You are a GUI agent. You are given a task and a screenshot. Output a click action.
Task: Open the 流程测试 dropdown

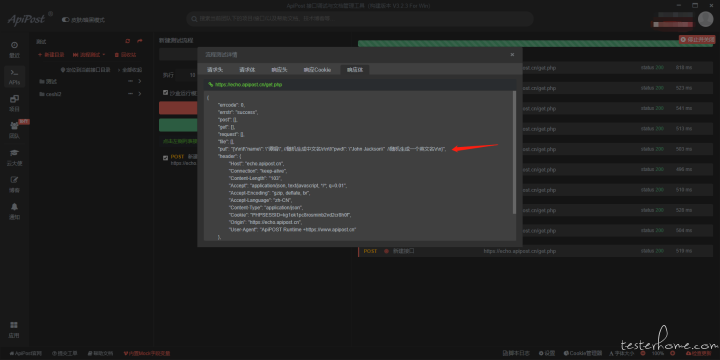pos(89,55)
